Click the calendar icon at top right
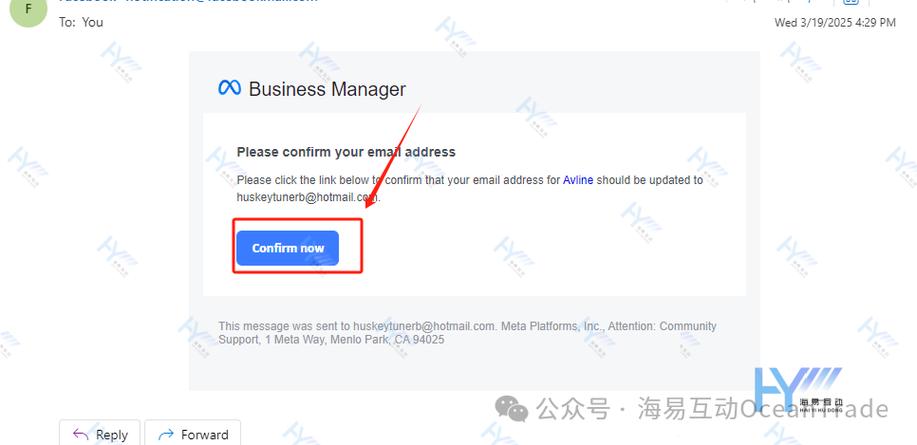The width and height of the screenshot is (917, 445). pos(852,2)
